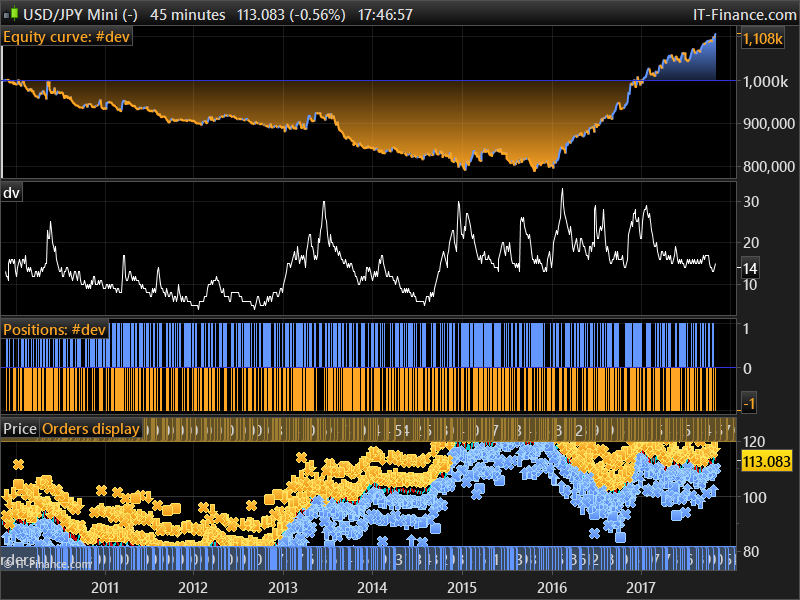Click the 1,000k level on equity axis
800x600 pixels.
pos(766,81)
